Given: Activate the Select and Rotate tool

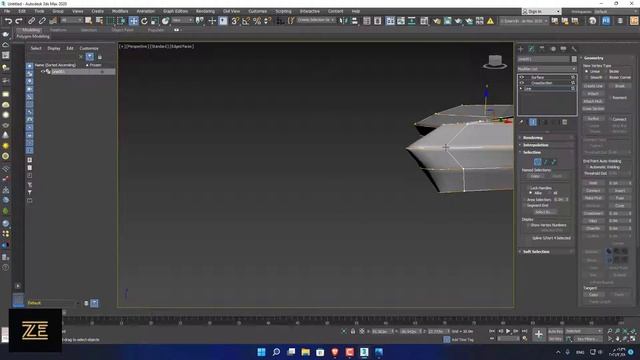Looking at the screenshot, I should pyautogui.click(x=144, y=21).
